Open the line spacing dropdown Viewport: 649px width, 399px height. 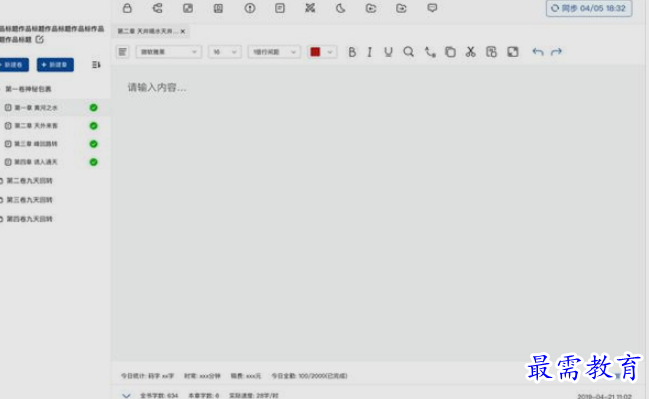click(274, 52)
